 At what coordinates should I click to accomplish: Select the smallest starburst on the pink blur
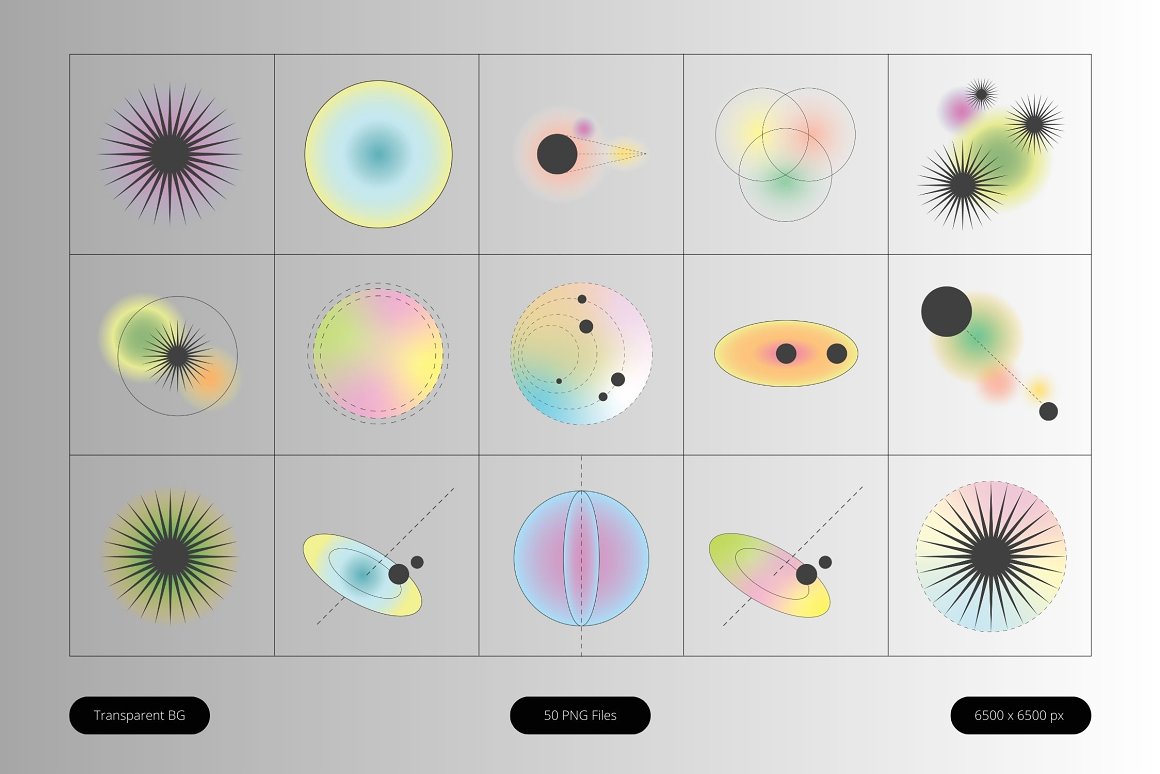coord(981,94)
